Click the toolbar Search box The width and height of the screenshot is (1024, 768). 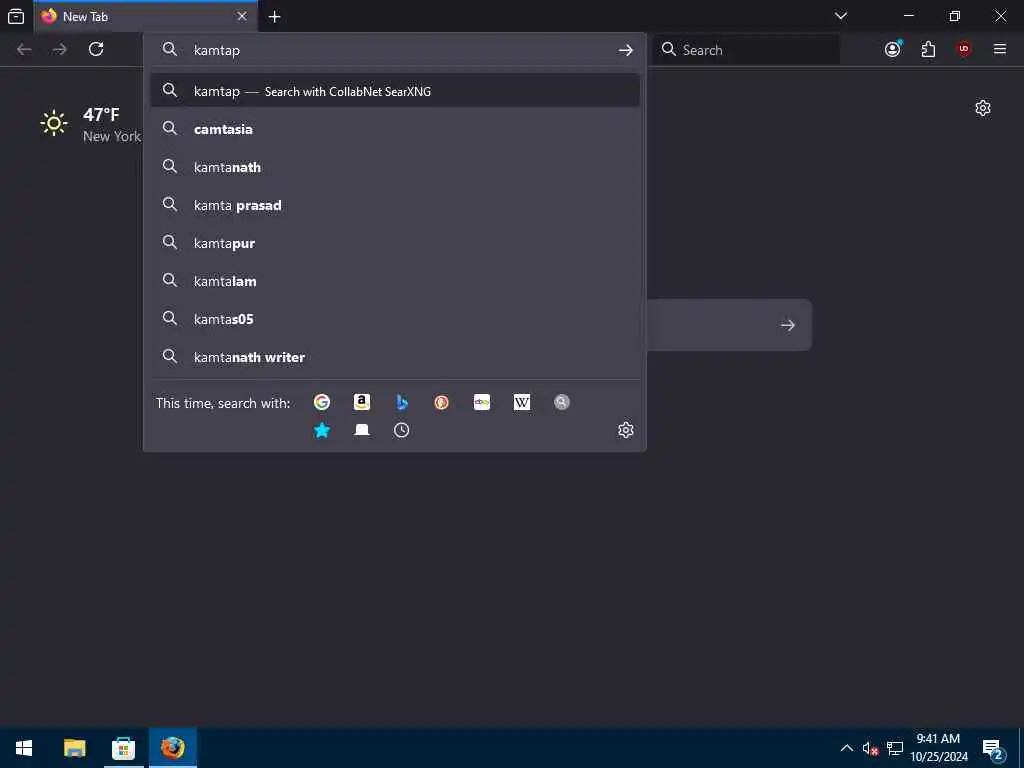746,50
